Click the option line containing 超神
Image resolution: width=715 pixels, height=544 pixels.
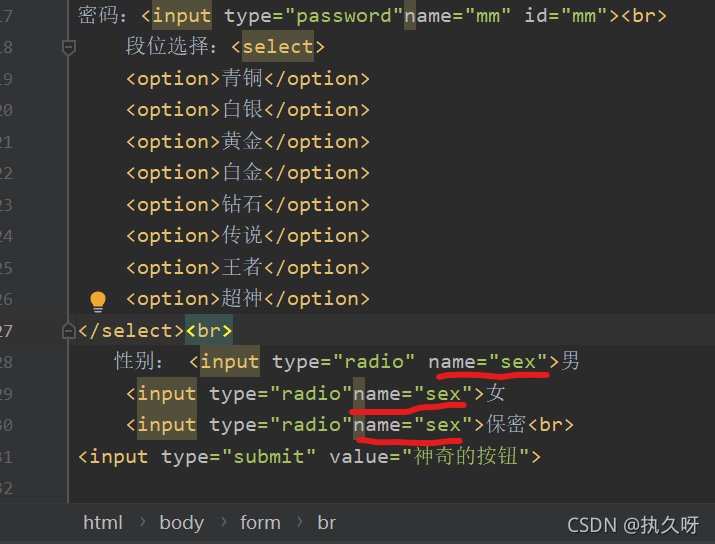point(248,299)
